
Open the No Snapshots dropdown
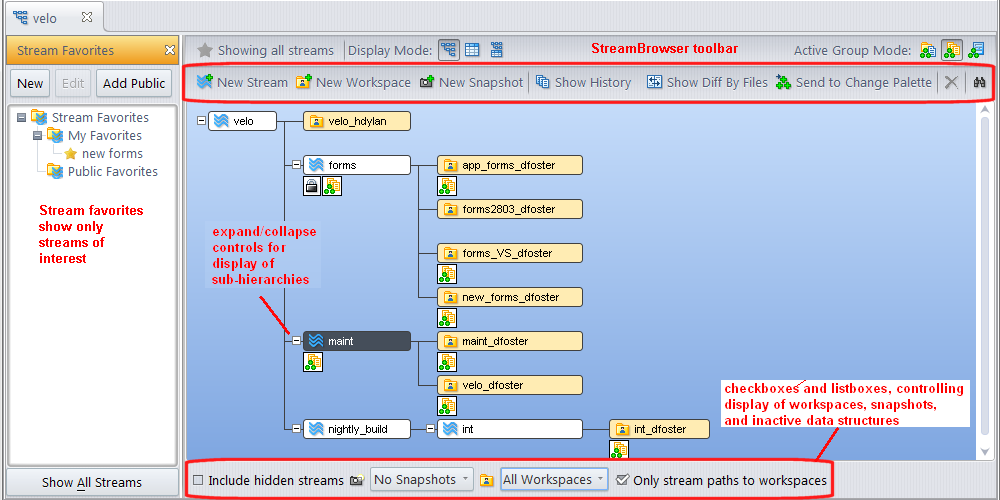point(422,480)
